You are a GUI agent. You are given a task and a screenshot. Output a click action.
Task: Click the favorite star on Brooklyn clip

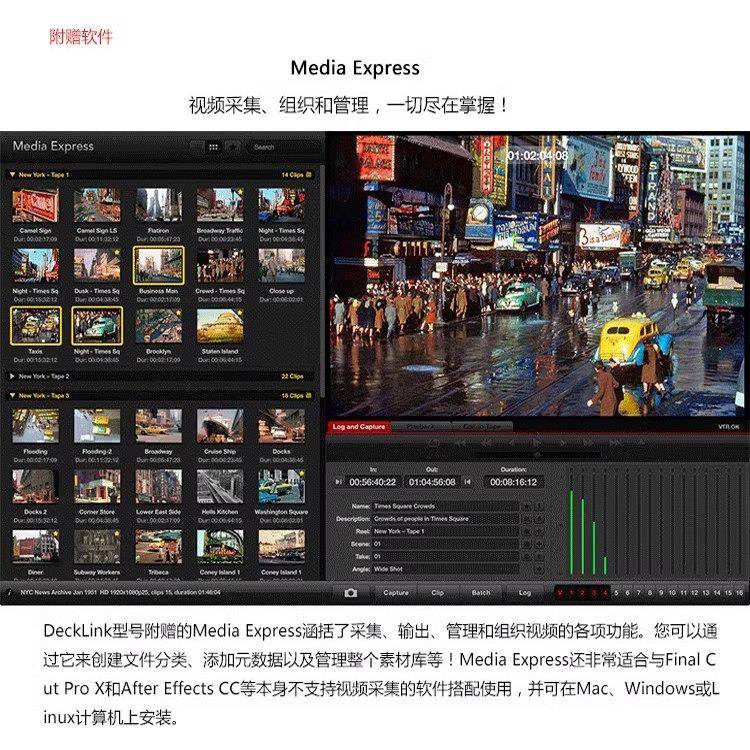pos(178,312)
